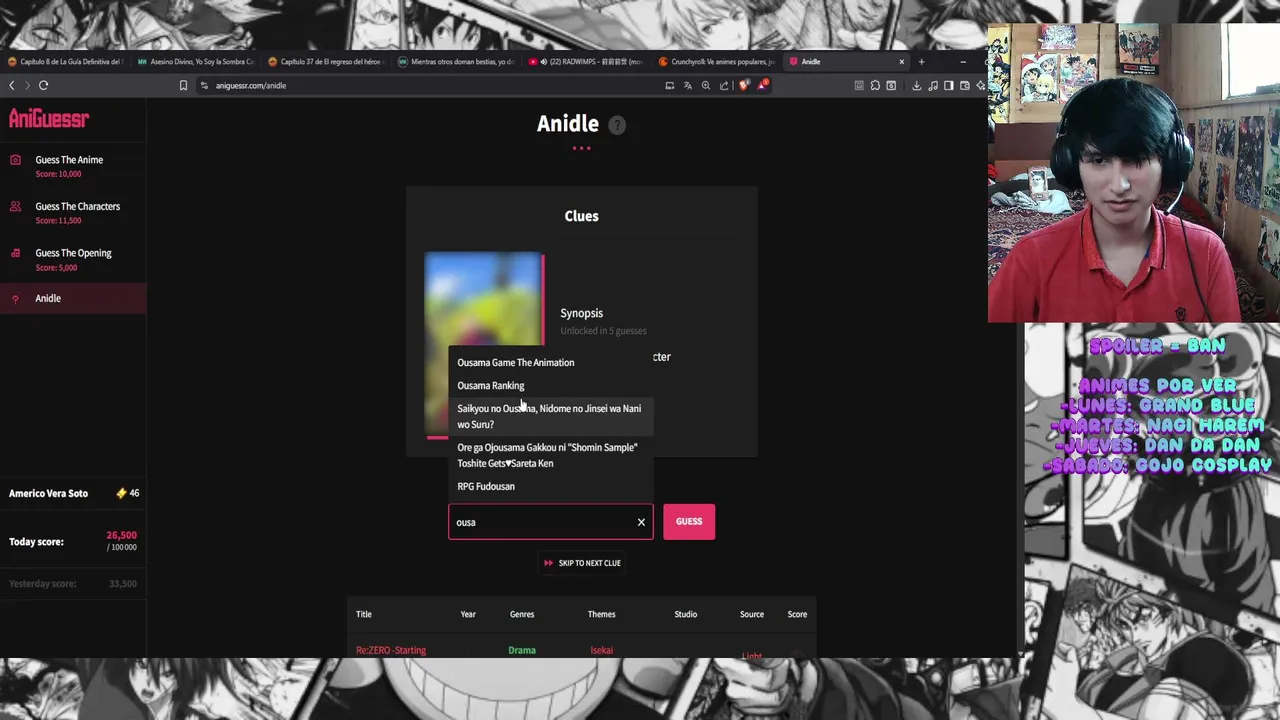Click the cast/screen icon in the address bar
1280x720 pixels.
point(669,86)
